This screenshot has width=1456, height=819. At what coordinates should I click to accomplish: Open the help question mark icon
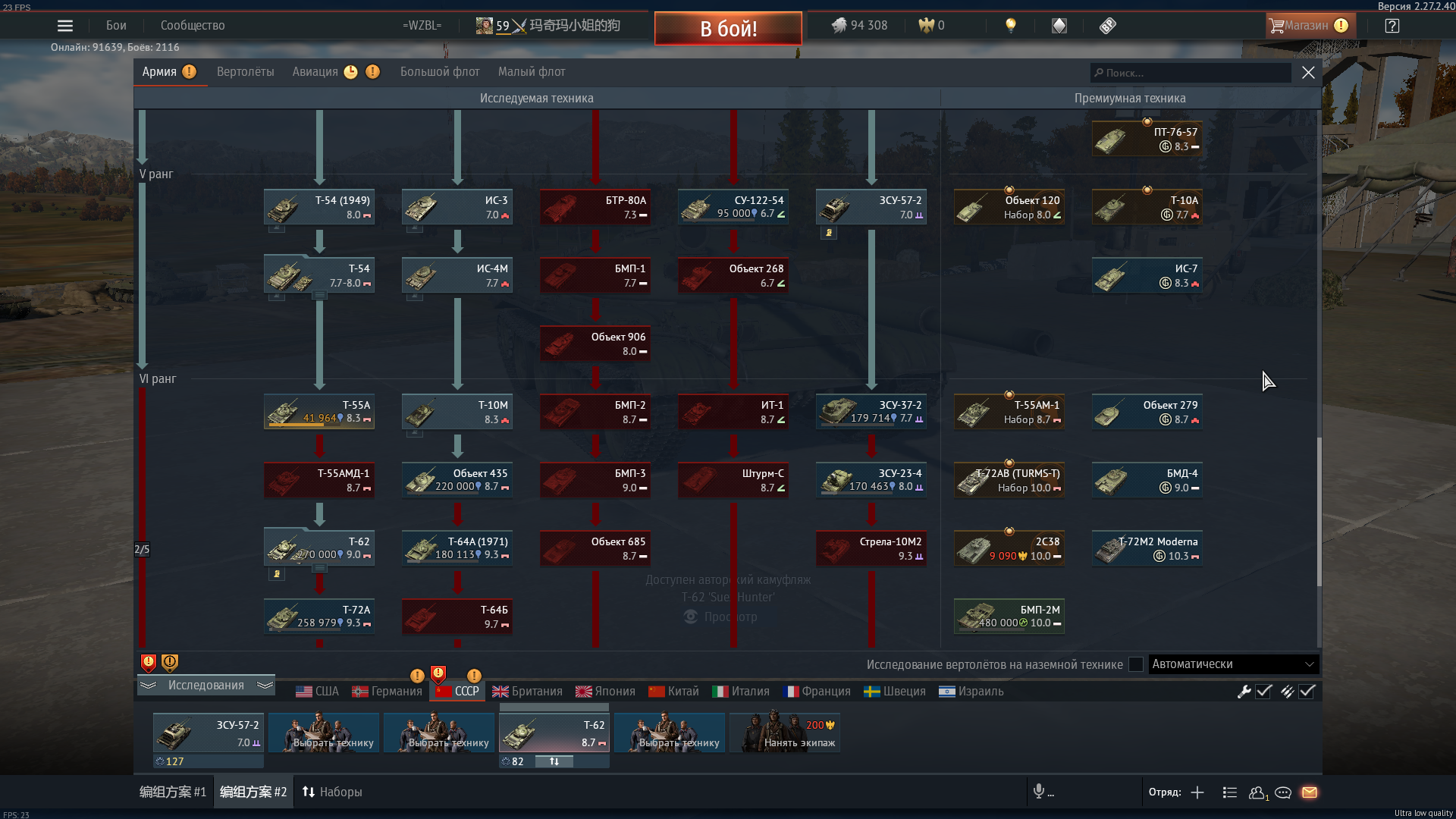pyautogui.click(x=1392, y=26)
